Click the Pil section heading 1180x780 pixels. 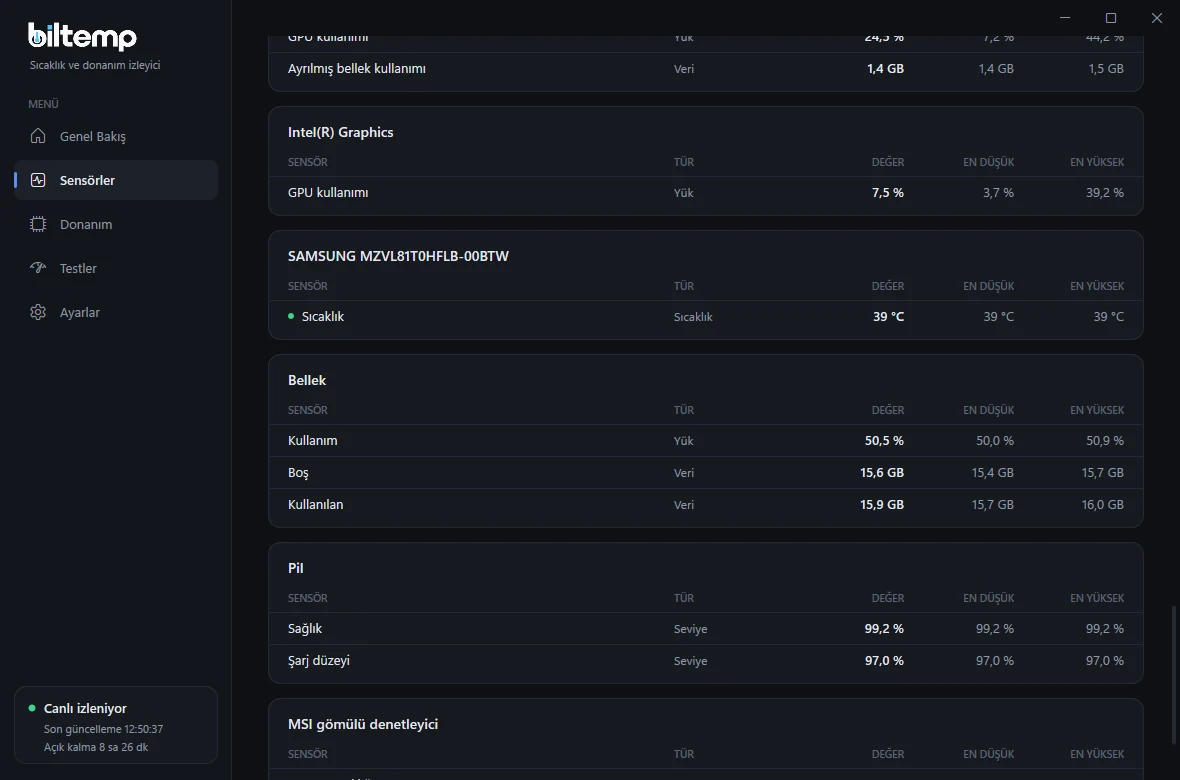pos(296,568)
